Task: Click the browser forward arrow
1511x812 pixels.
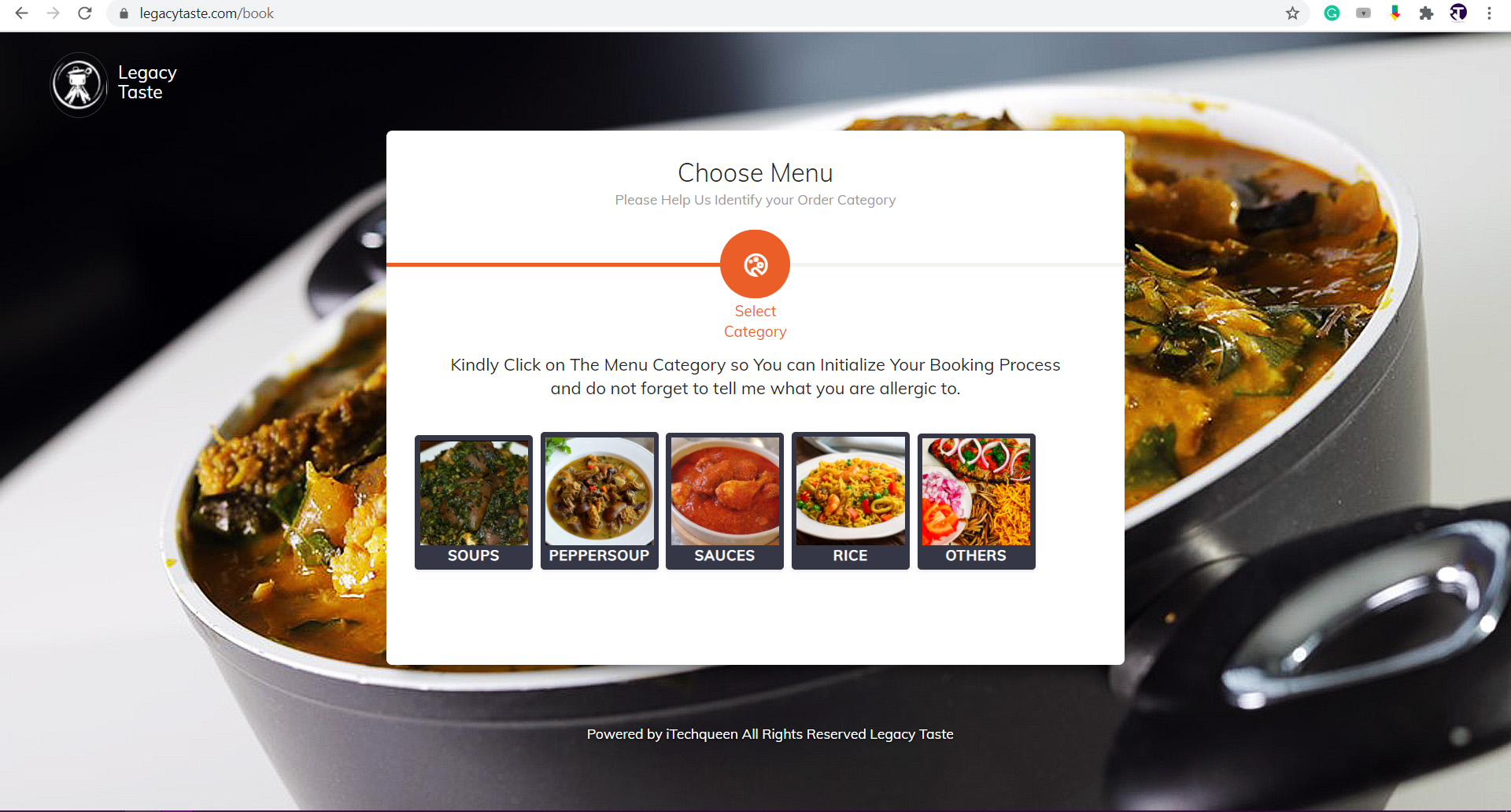Action: [x=53, y=13]
